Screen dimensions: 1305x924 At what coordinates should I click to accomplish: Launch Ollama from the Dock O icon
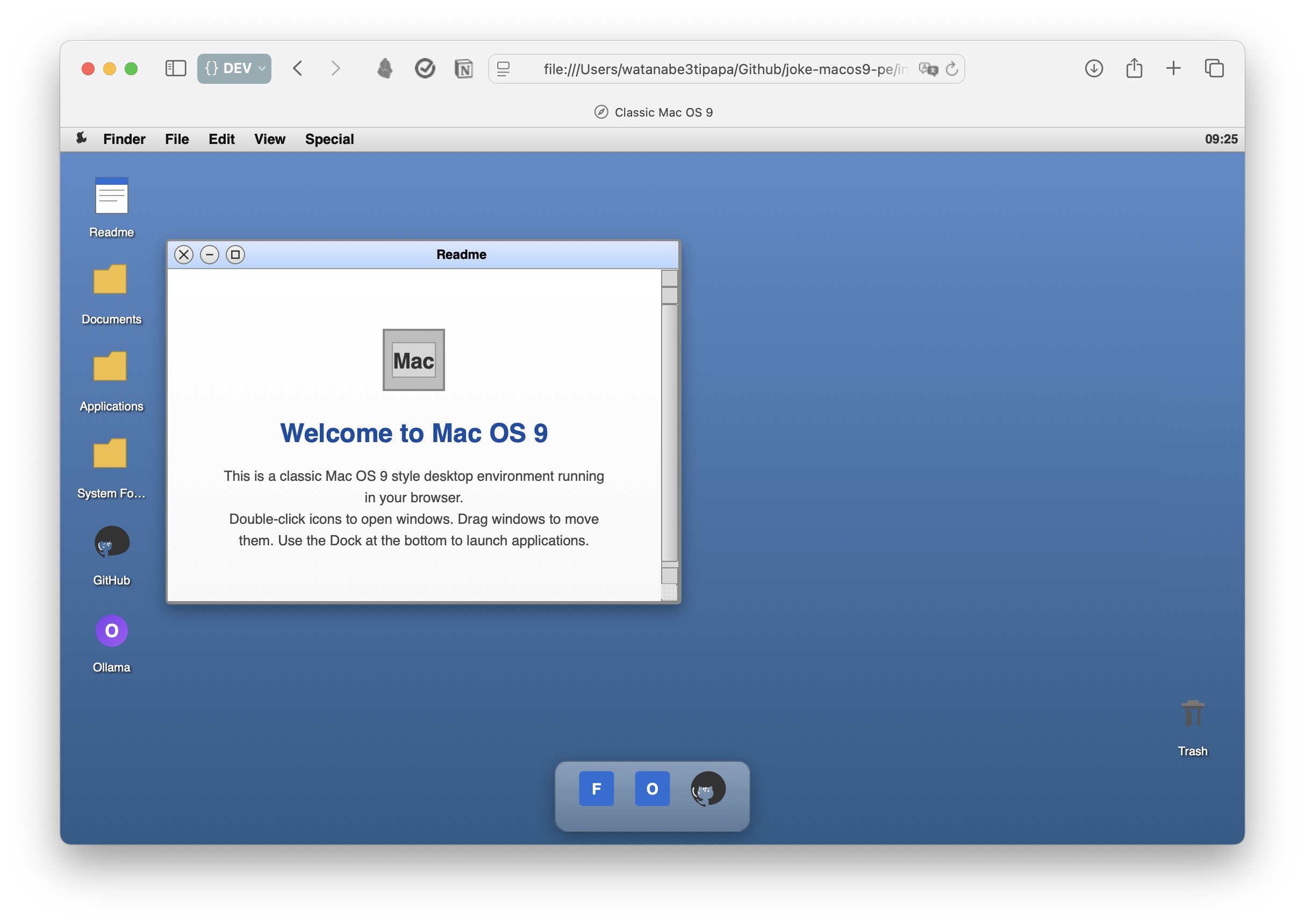coord(651,789)
